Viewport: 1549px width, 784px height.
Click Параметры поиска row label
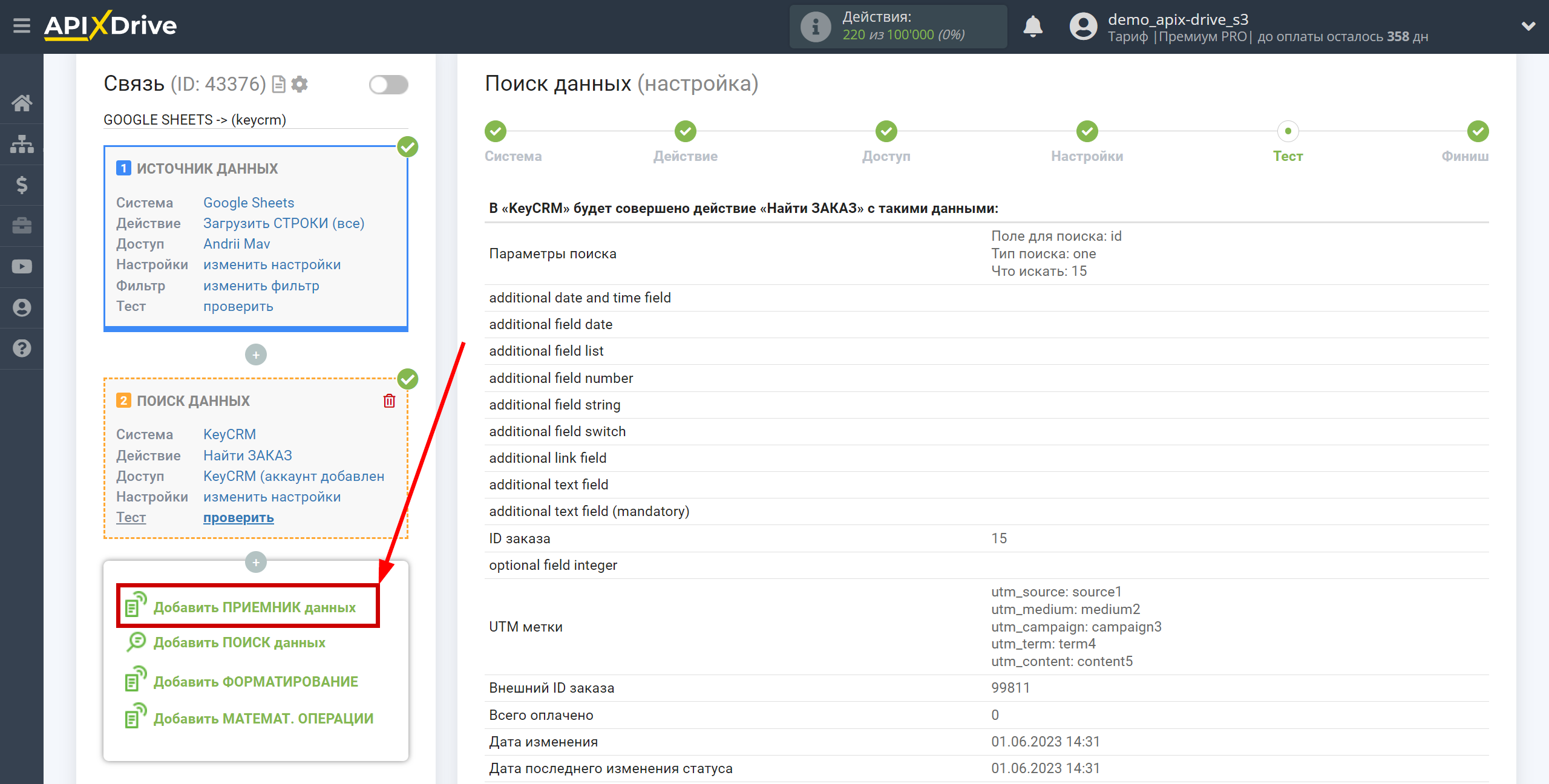tap(552, 253)
